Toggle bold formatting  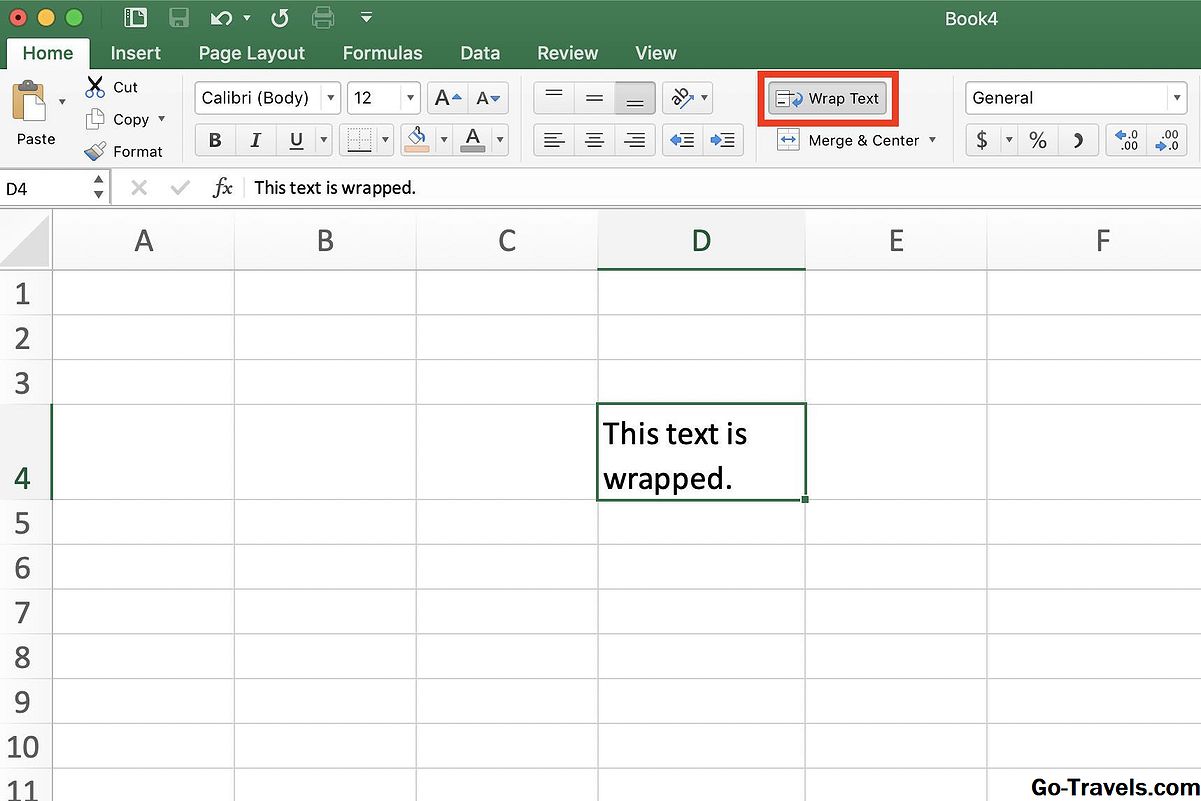point(214,140)
